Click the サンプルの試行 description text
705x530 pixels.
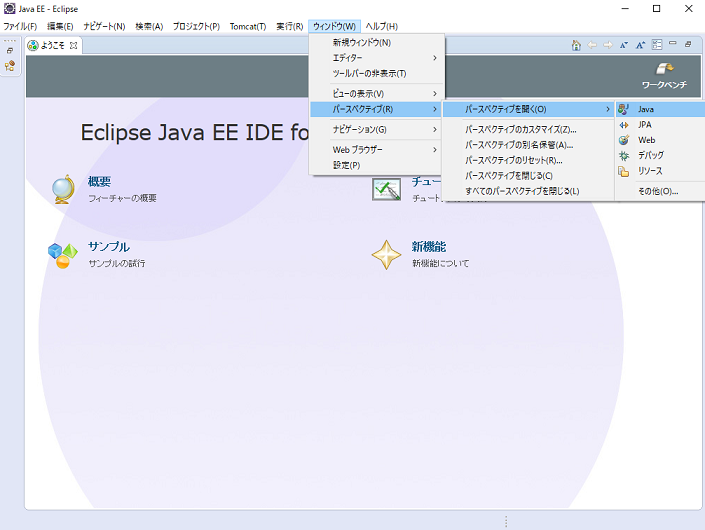117,263
